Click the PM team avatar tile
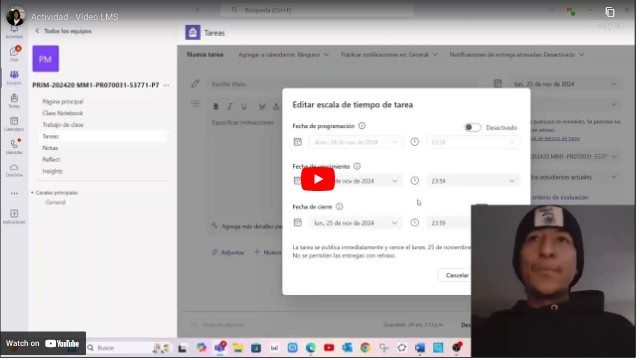This screenshot has width=640, height=360. point(45,59)
